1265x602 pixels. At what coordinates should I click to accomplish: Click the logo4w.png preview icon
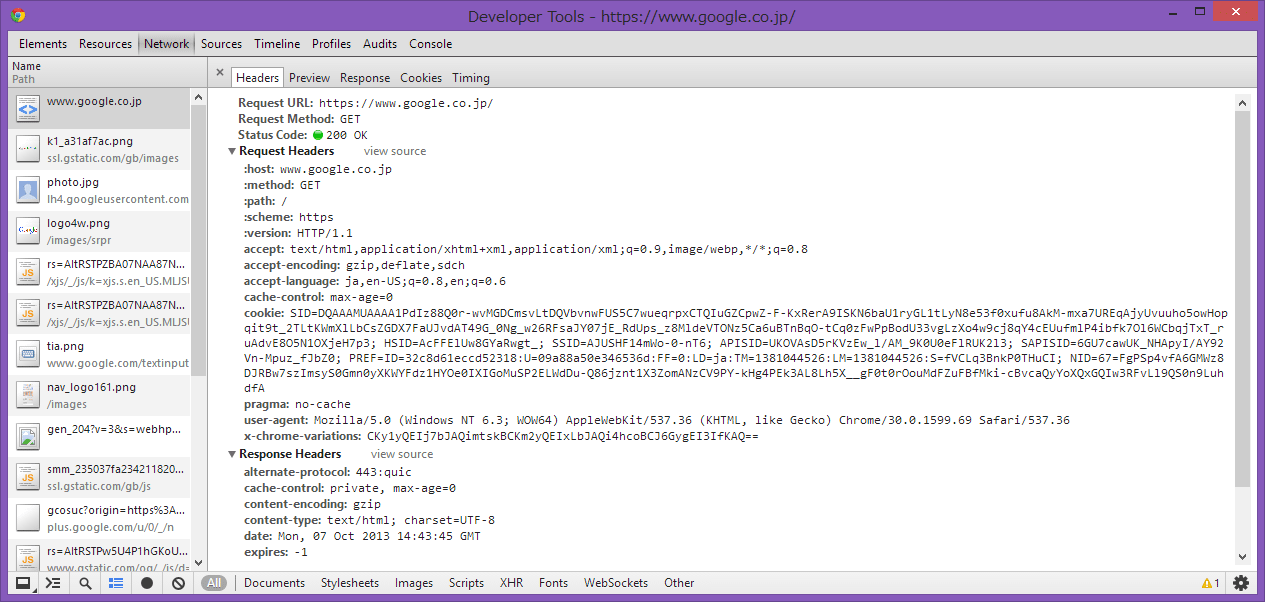pyautogui.click(x=28, y=231)
